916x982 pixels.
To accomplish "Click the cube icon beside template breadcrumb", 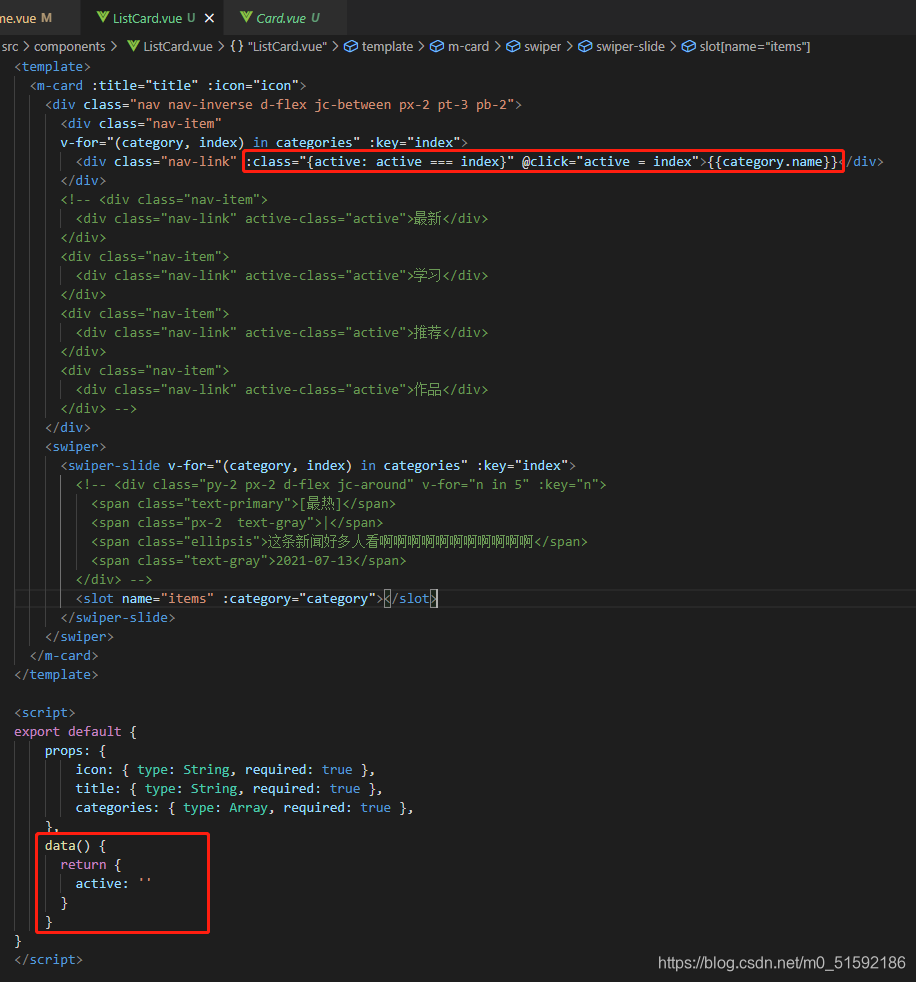I will pos(351,46).
